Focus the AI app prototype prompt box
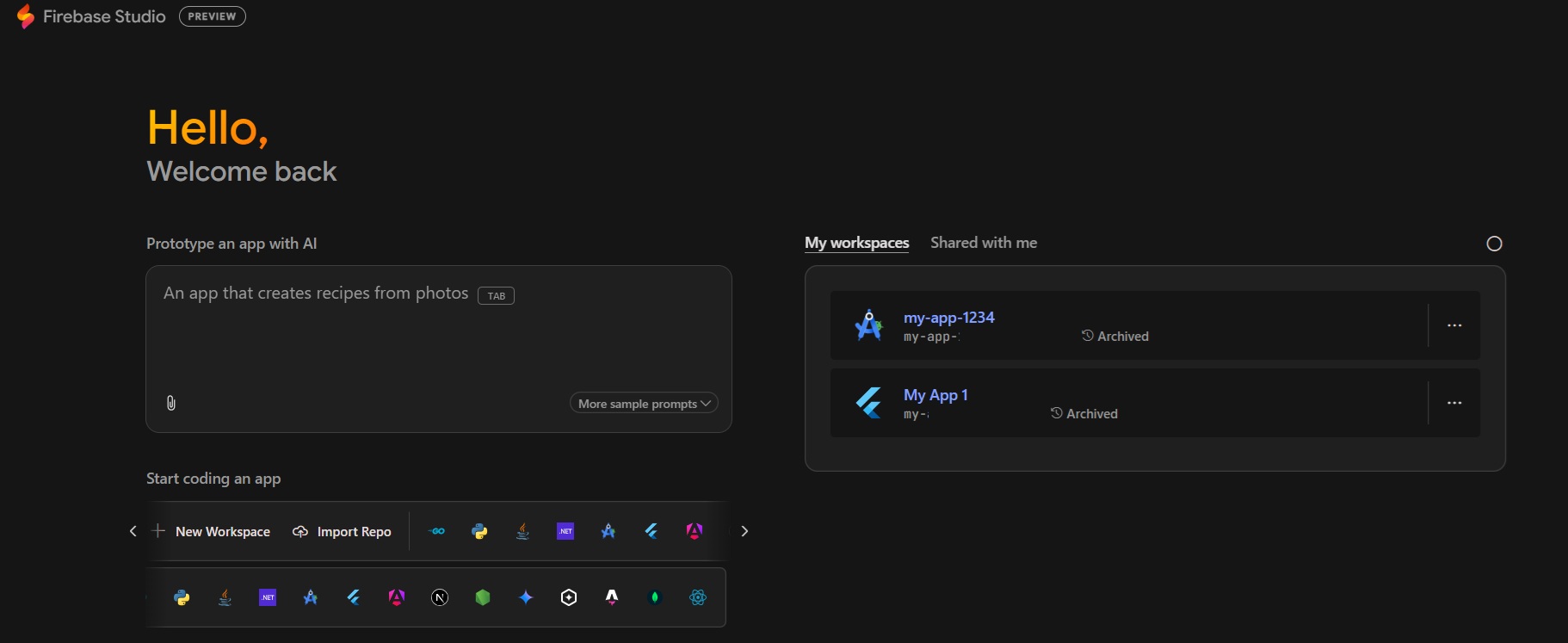Screen dimensions: 1568x643 tap(439, 349)
